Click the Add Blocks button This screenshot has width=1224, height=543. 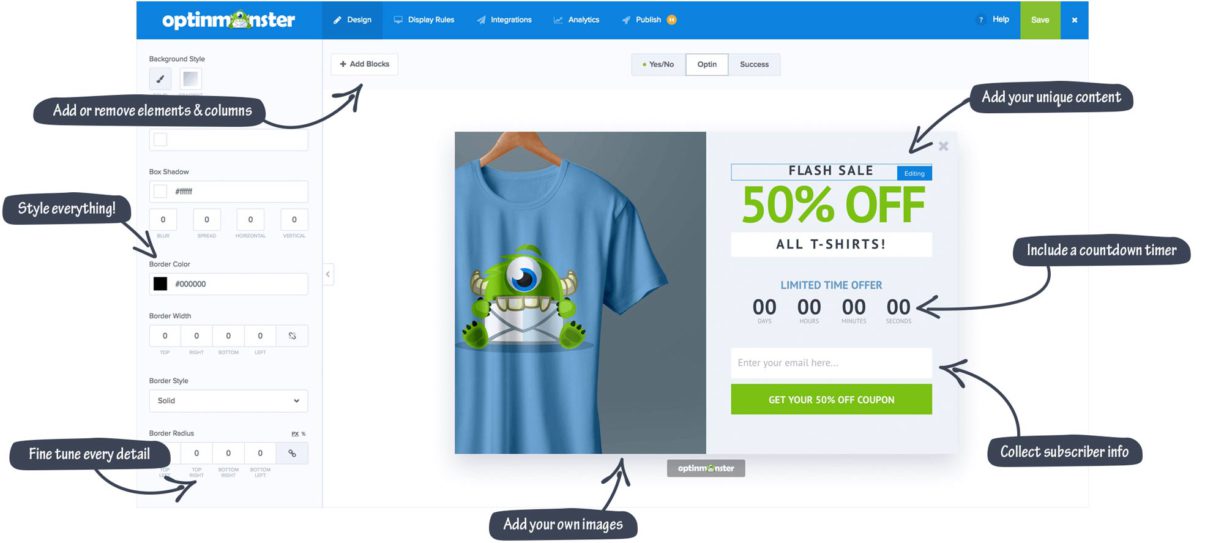coord(364,64)
